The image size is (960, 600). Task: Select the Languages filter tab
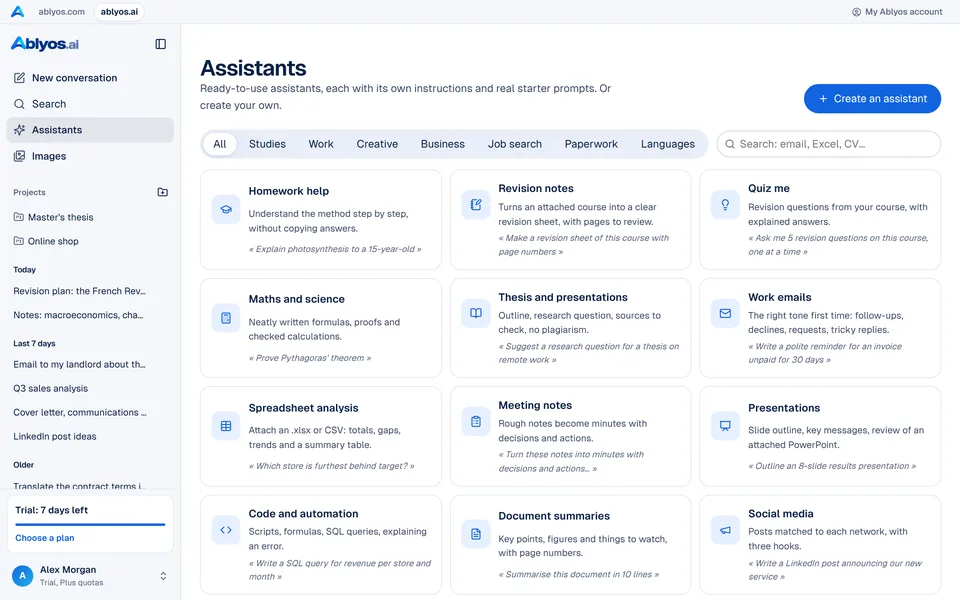point(668,144)
